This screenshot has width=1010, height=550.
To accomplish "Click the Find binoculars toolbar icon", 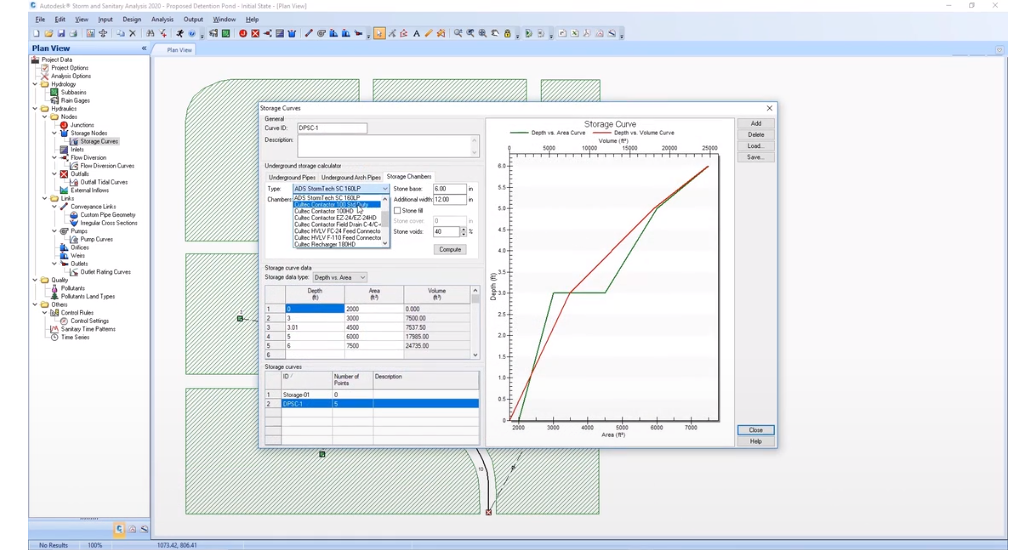I will (150, 33).
